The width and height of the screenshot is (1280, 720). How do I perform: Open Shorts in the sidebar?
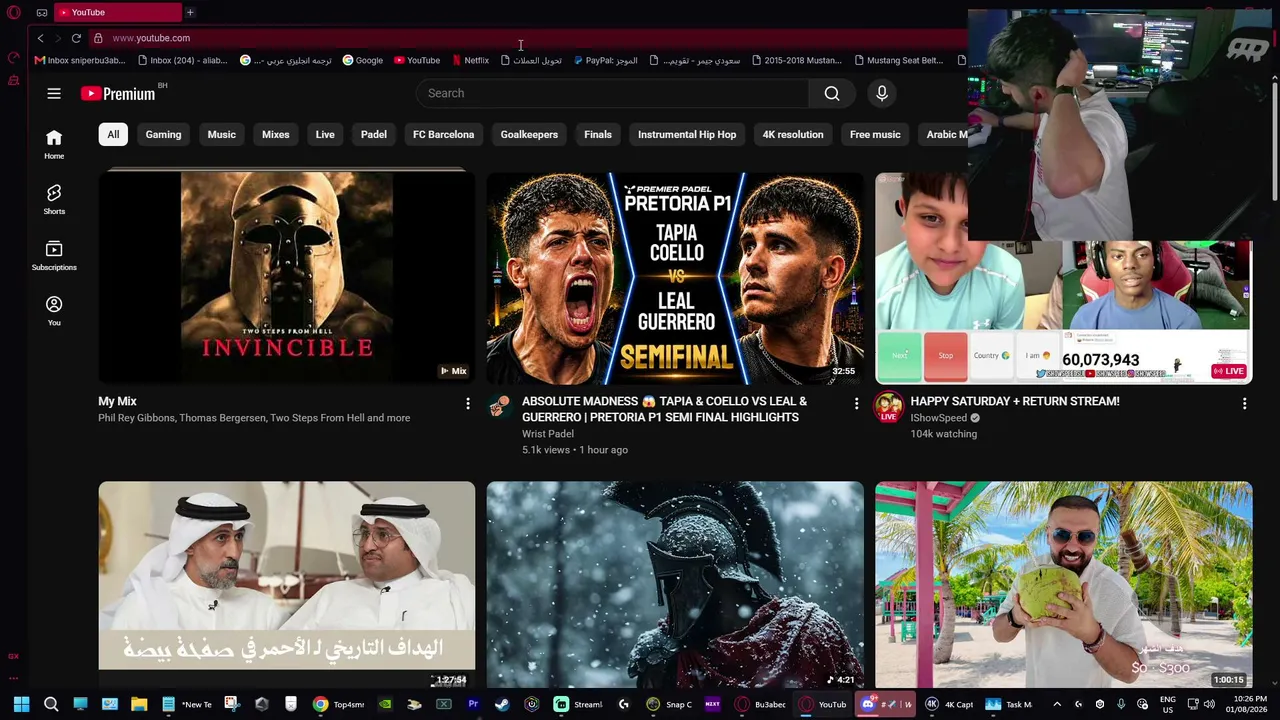coord(54,199)
